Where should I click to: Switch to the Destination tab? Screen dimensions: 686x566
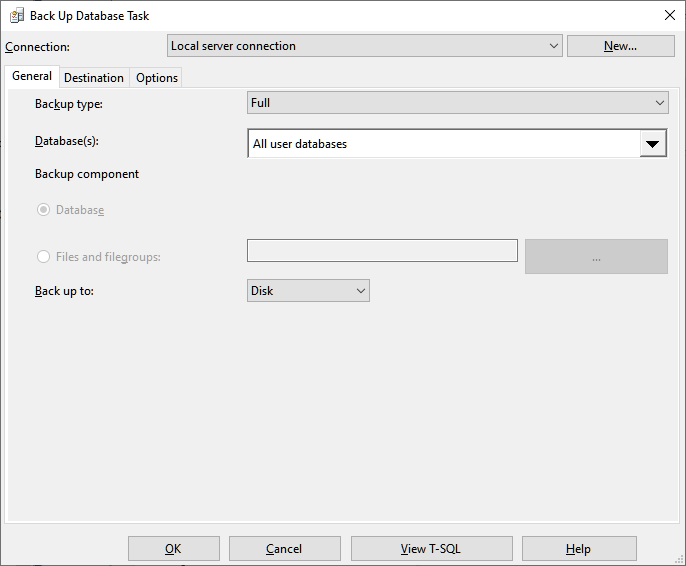coord(94,78)
